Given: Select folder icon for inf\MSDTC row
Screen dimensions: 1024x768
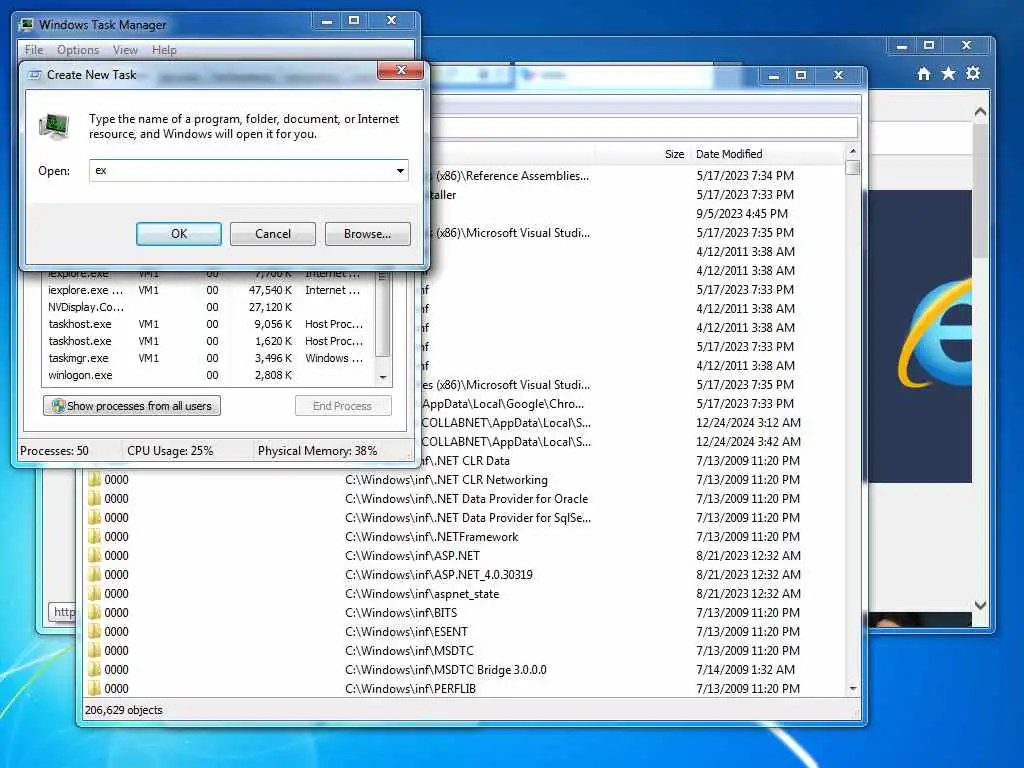Looking at the screenshot, I should 94,650.
